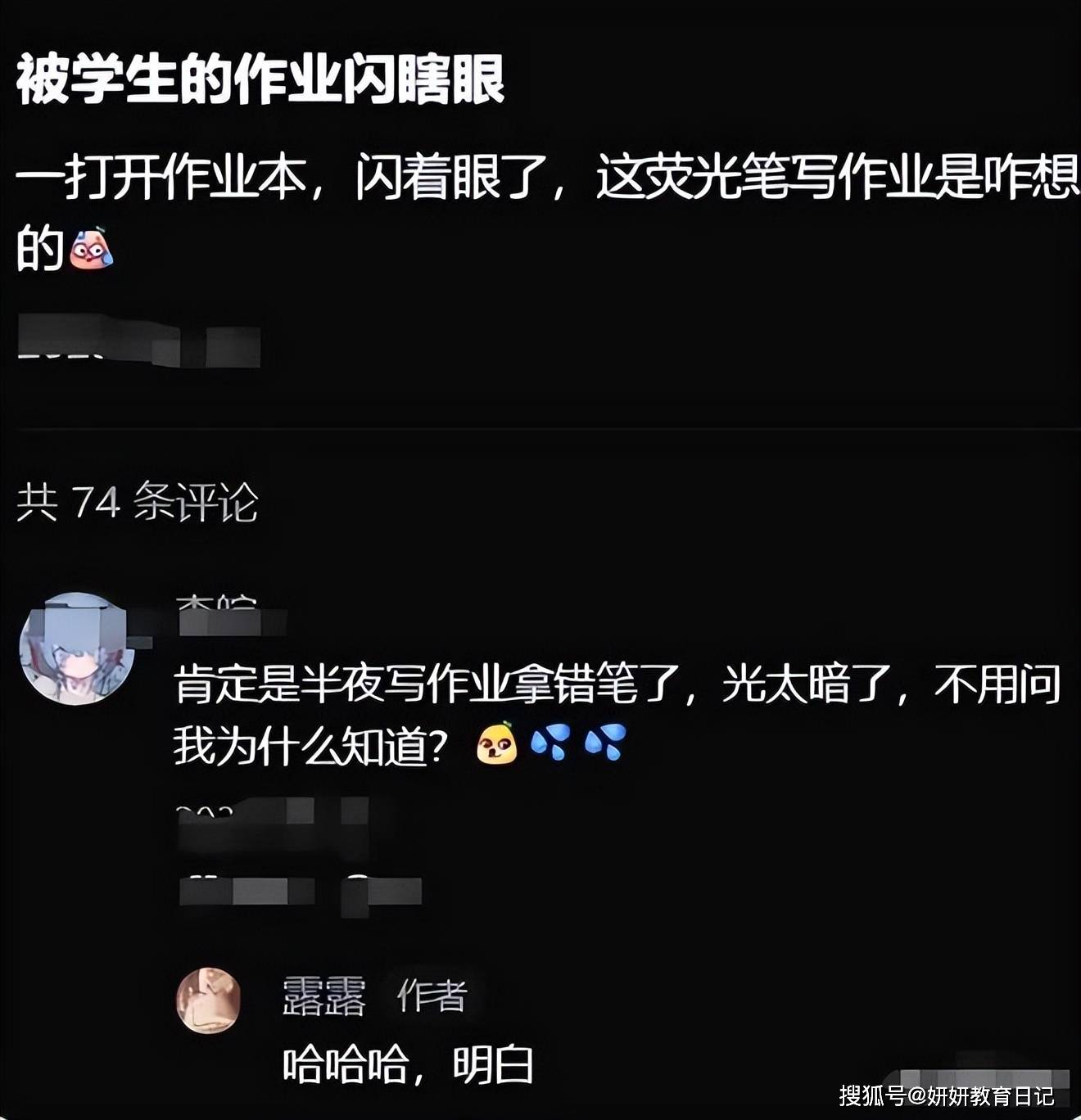Select the line 我为什么知道？ in the comment
Image resolution: width=1081 pixels, height=1120 pixels.
coord(311,745)
